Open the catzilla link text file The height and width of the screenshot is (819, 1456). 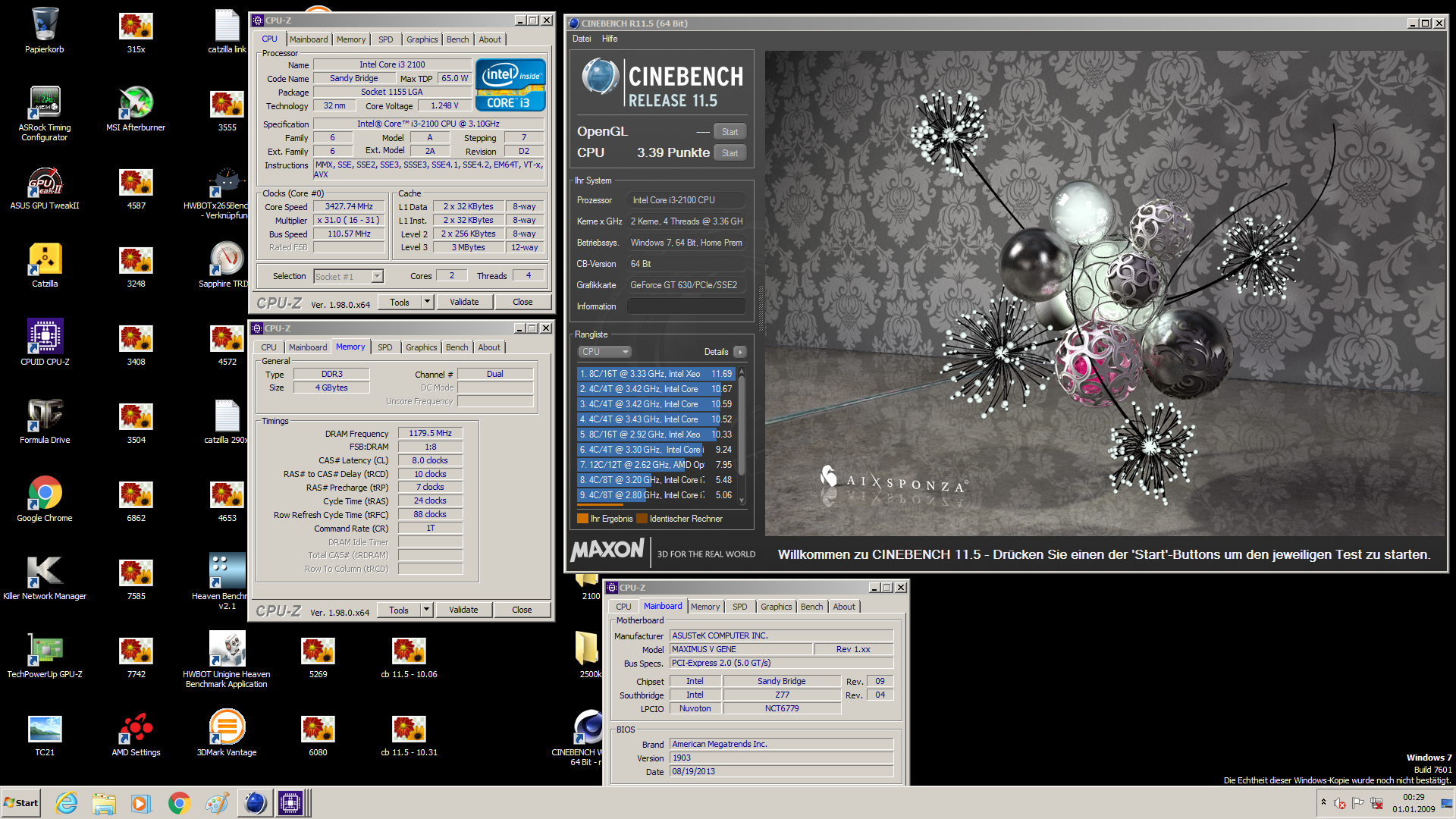tap(227, 30)
